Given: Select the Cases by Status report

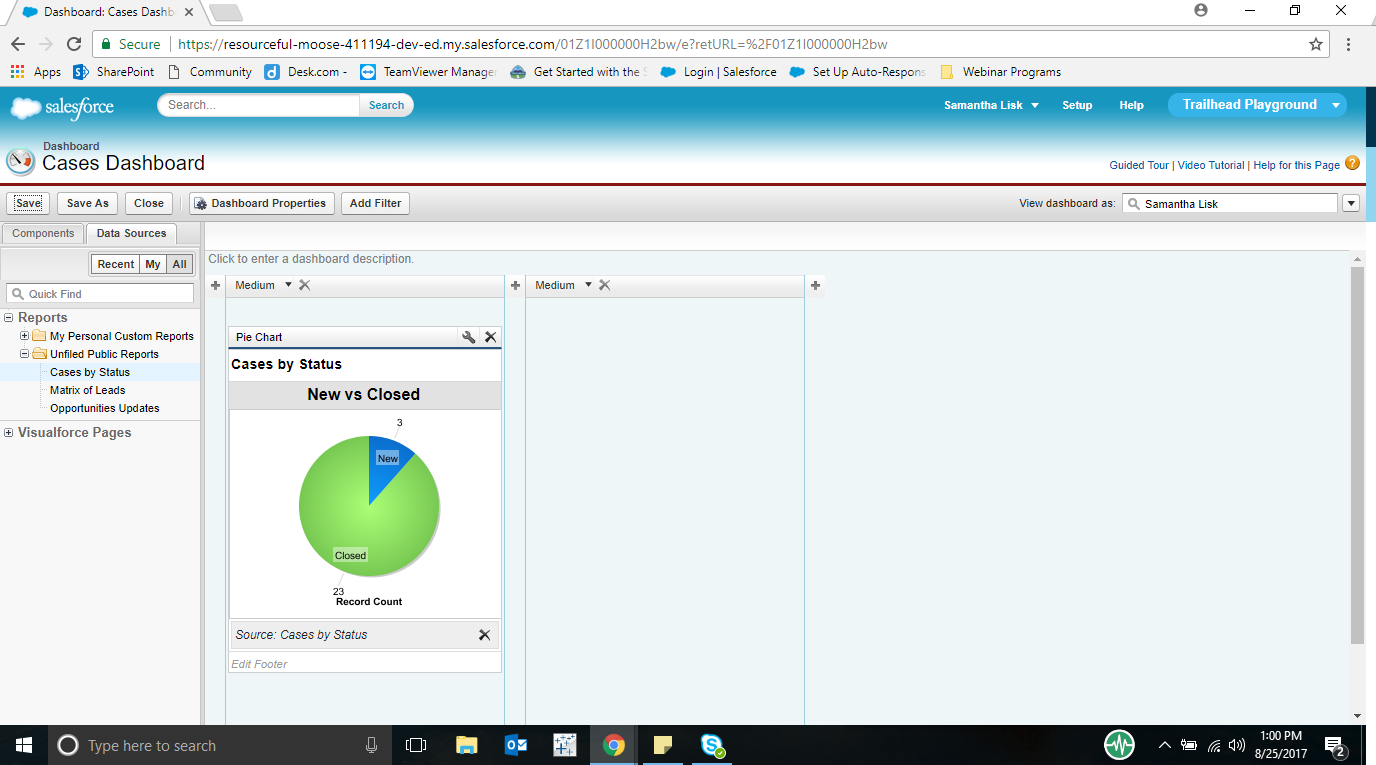Looking at the screenshot, I should (x=90, y=372).
